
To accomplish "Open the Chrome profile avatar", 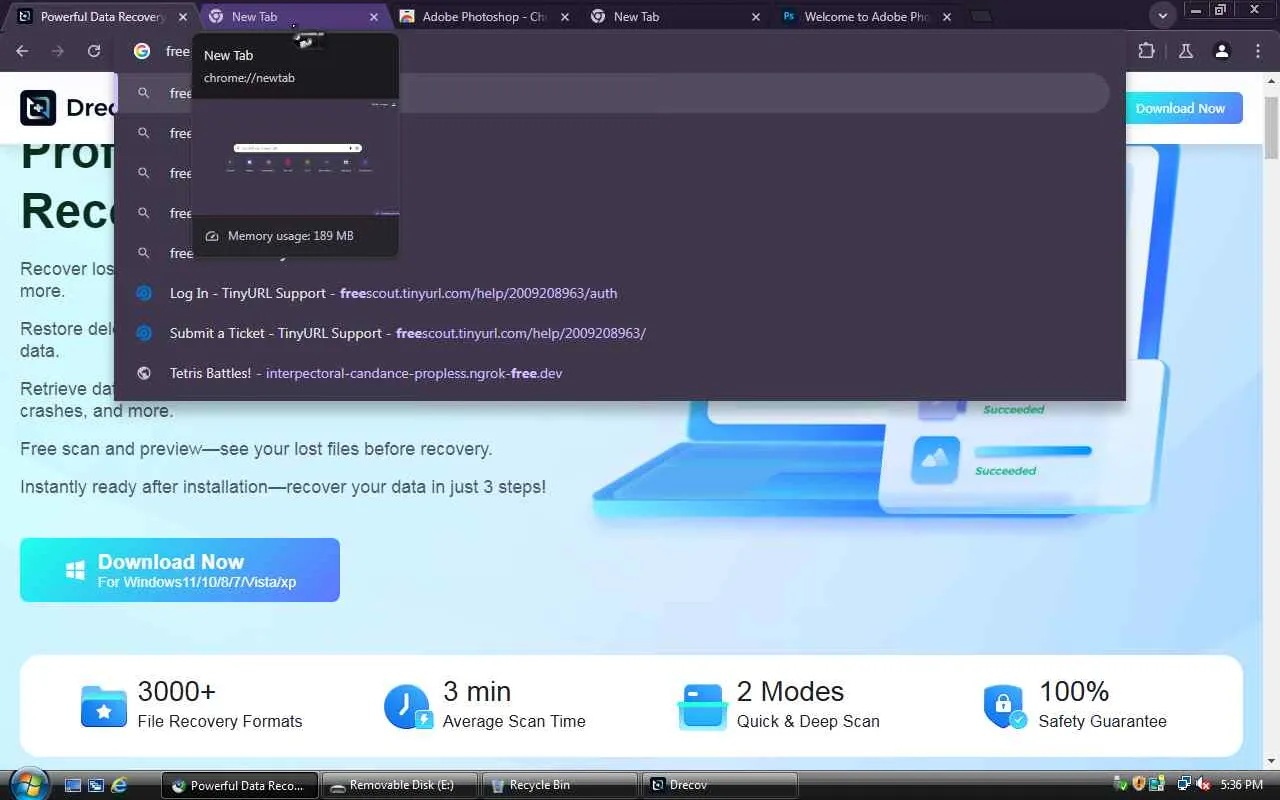I will [1222, 51].
